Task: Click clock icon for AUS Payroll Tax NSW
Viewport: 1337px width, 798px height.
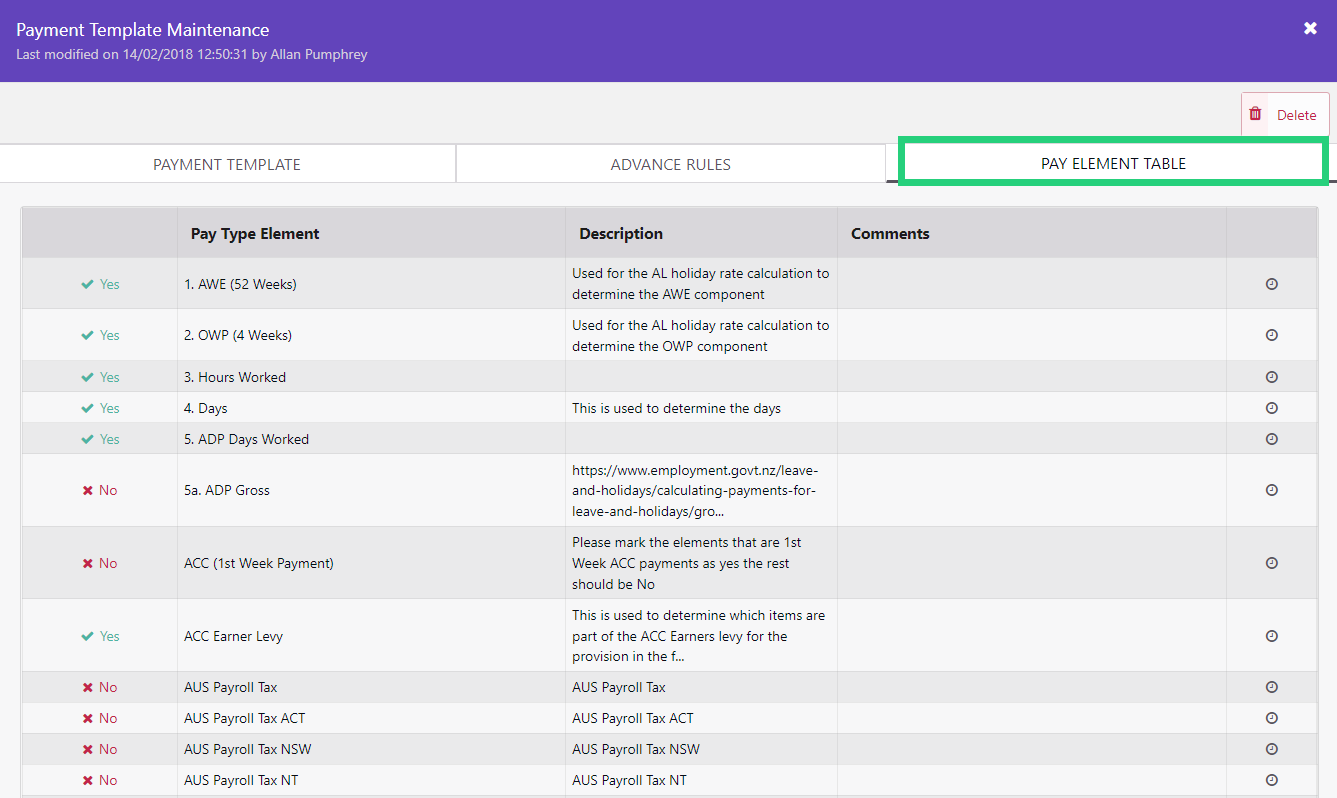Action: [1271, 749]
